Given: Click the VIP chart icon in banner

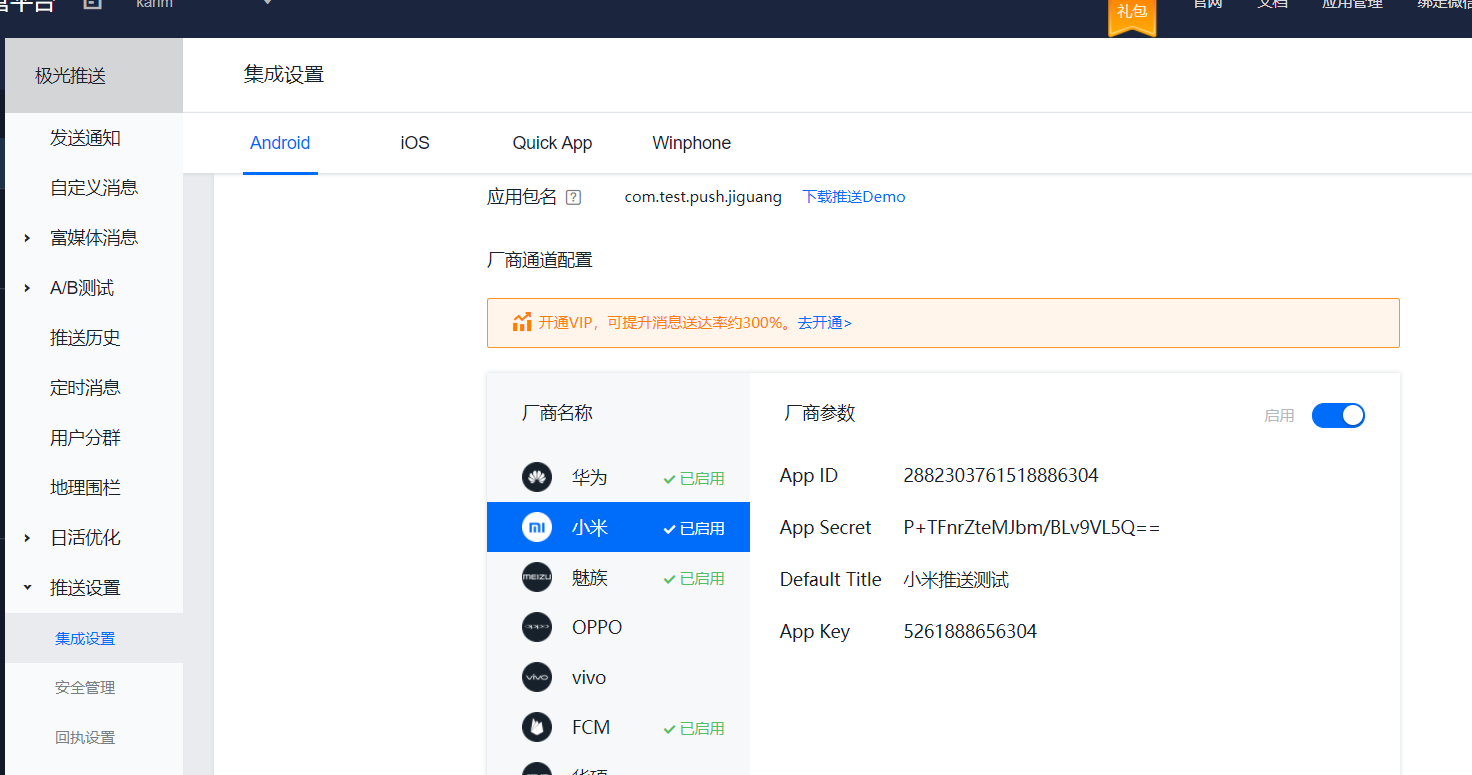Looking at the screenshot, I should tap(522, 322).
